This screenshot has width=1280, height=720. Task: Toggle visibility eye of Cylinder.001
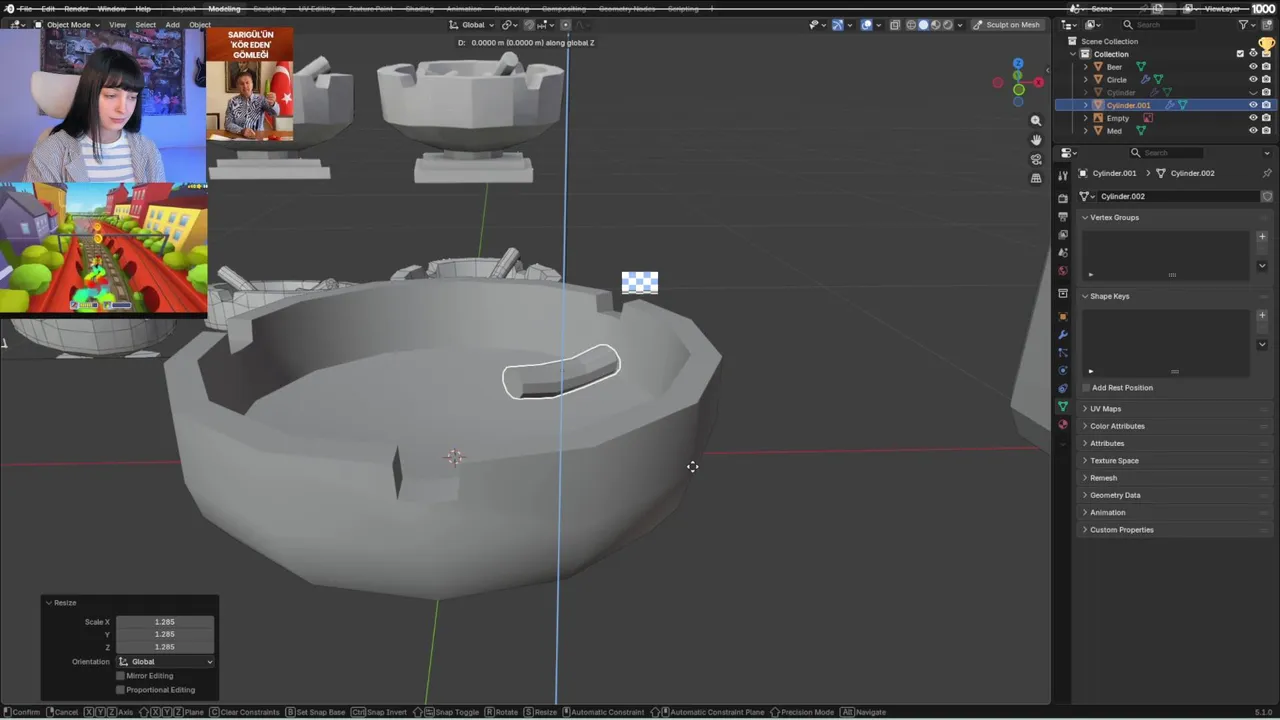(x=1253, y=105)
